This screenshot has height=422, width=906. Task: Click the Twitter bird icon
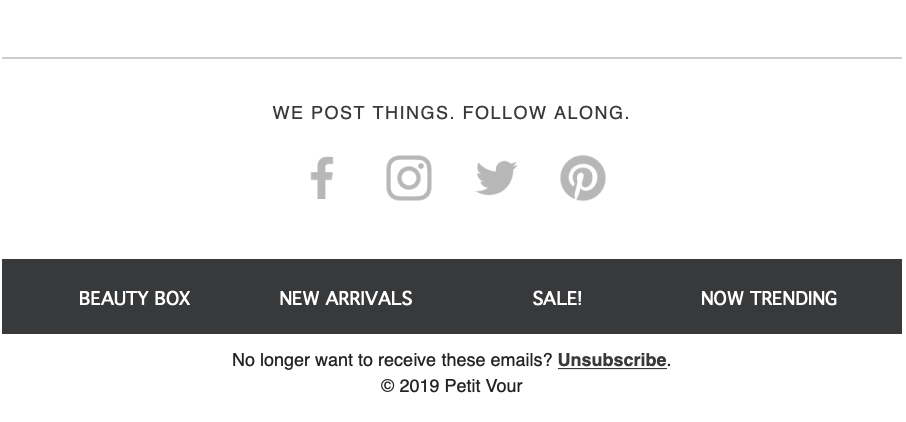[496, 179]
